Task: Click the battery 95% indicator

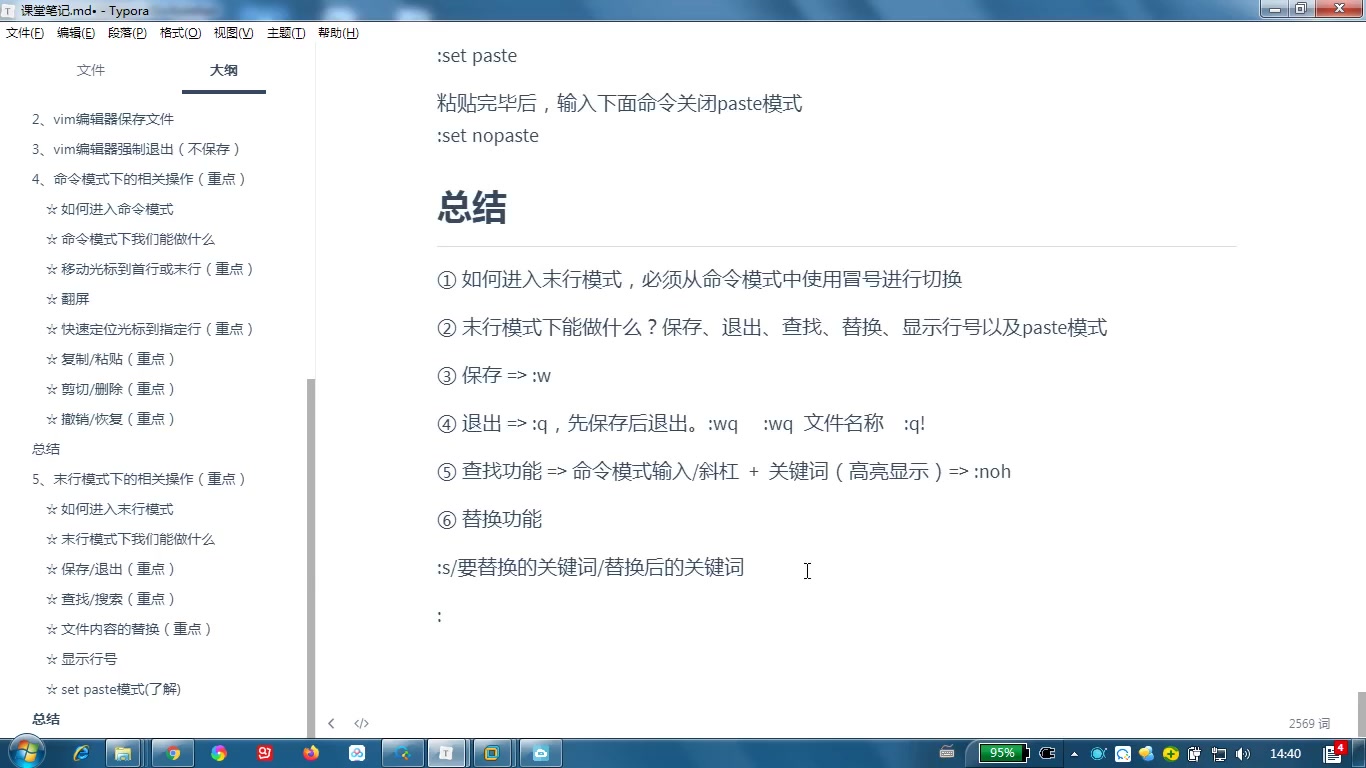Action: [1003, 753]
